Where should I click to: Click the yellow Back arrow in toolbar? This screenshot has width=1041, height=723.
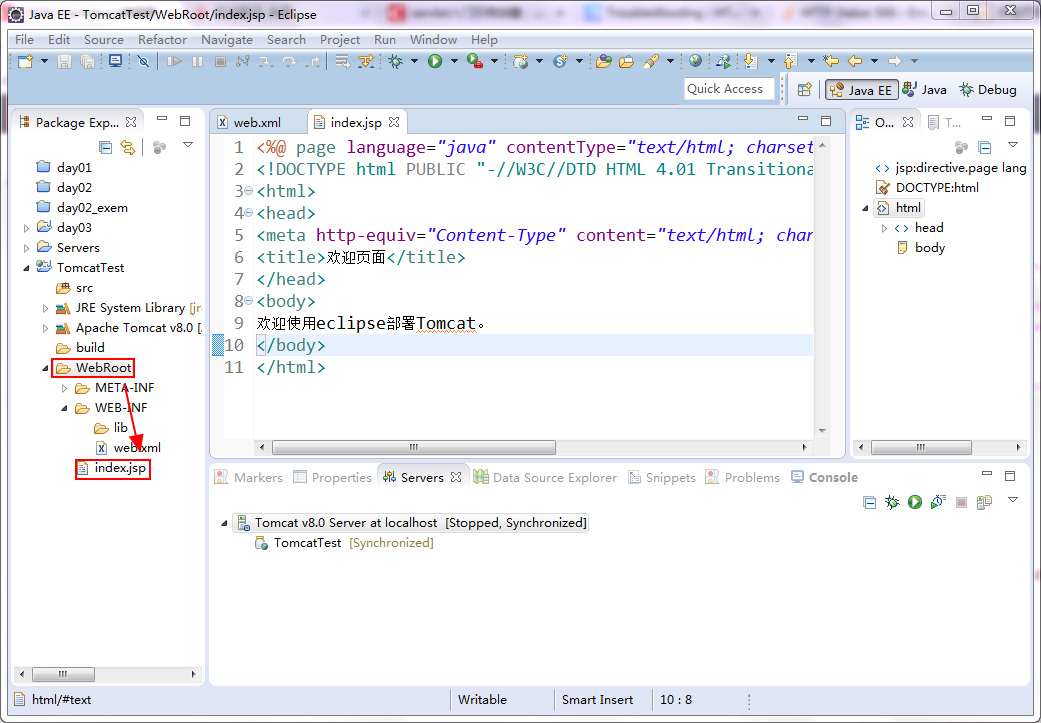click(855, 61)
